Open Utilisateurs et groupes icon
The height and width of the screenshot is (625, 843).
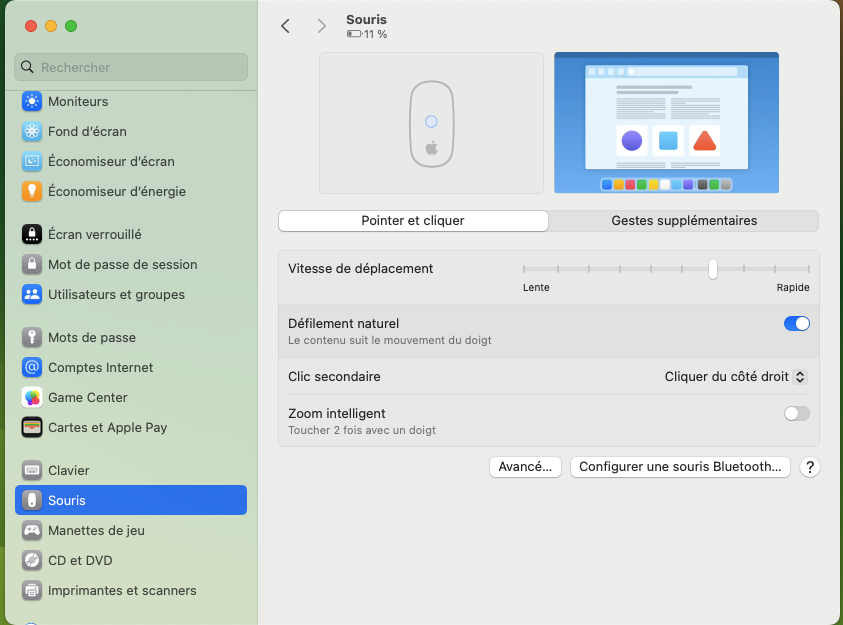coord(32,294)
